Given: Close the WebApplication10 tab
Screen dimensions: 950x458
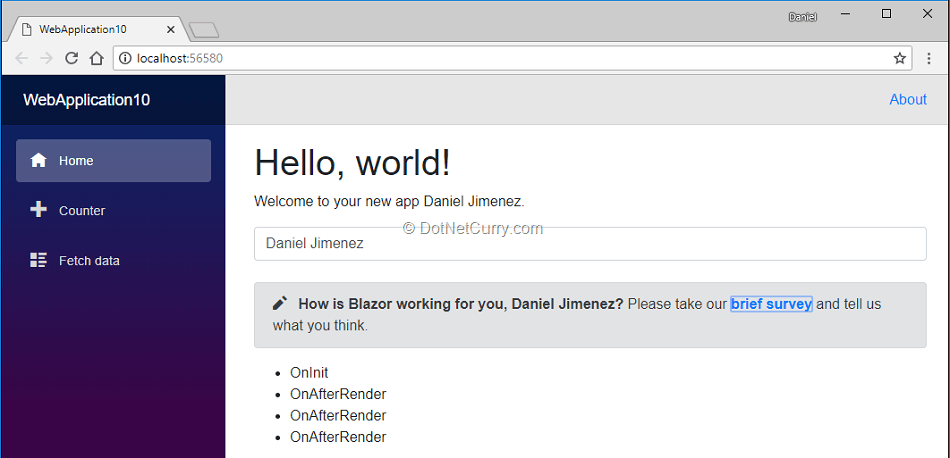Looking at the screenshot, I should [x=170, y=29].
